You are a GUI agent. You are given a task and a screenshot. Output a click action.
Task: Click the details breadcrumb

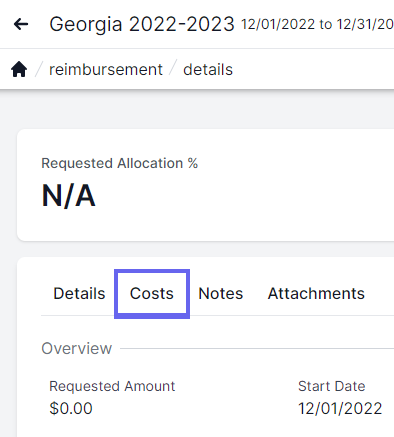point(208,70)
